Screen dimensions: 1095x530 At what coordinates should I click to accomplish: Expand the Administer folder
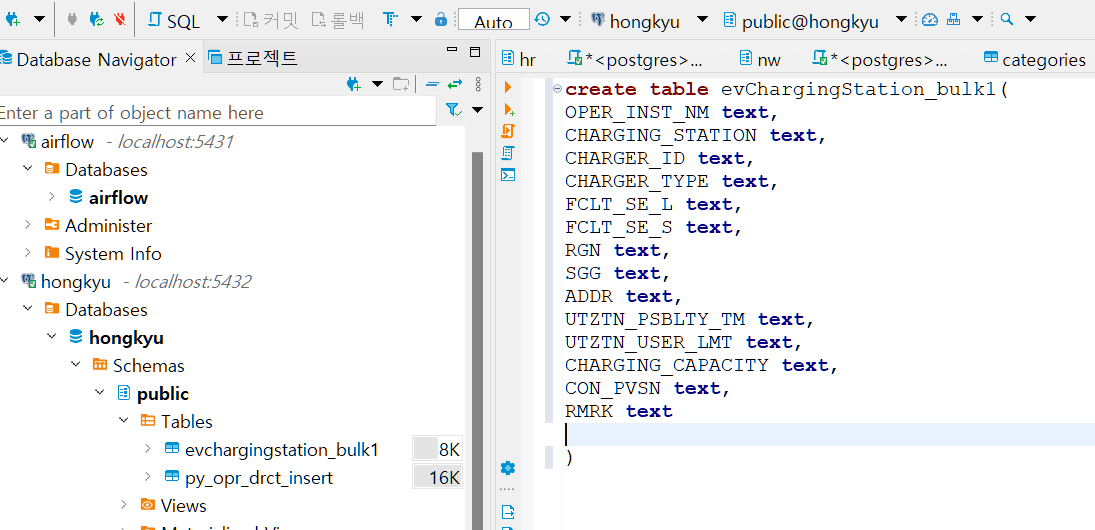coord(28,225)
